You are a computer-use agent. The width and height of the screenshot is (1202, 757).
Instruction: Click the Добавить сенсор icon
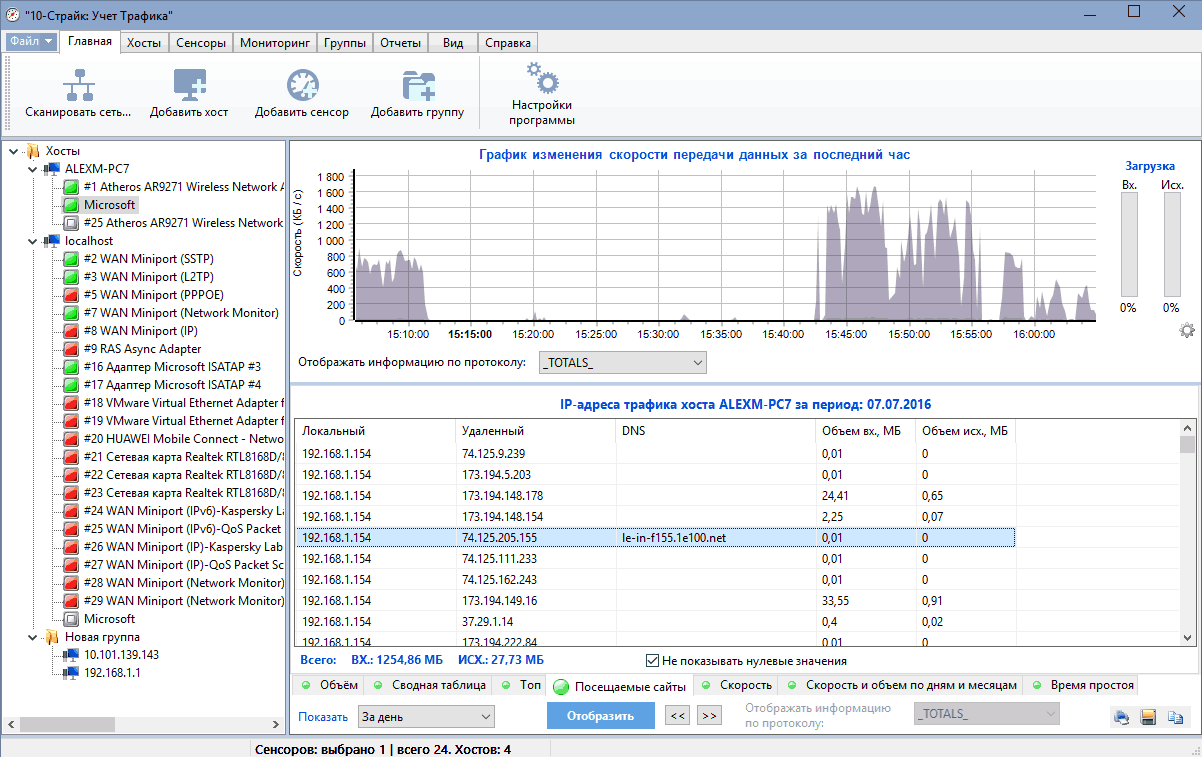tap(302, 85)
